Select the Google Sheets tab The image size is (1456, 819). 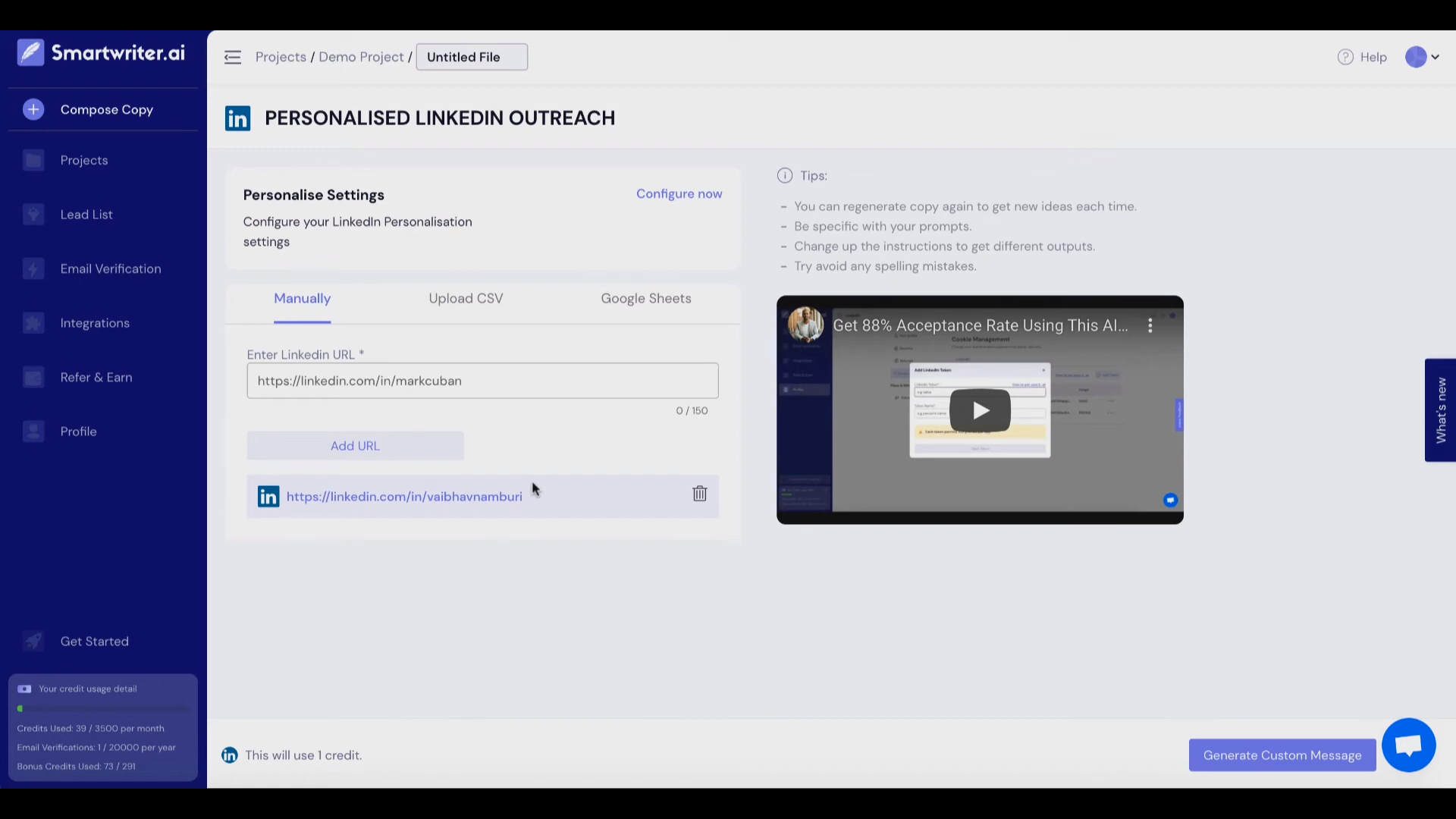(645, 298)
